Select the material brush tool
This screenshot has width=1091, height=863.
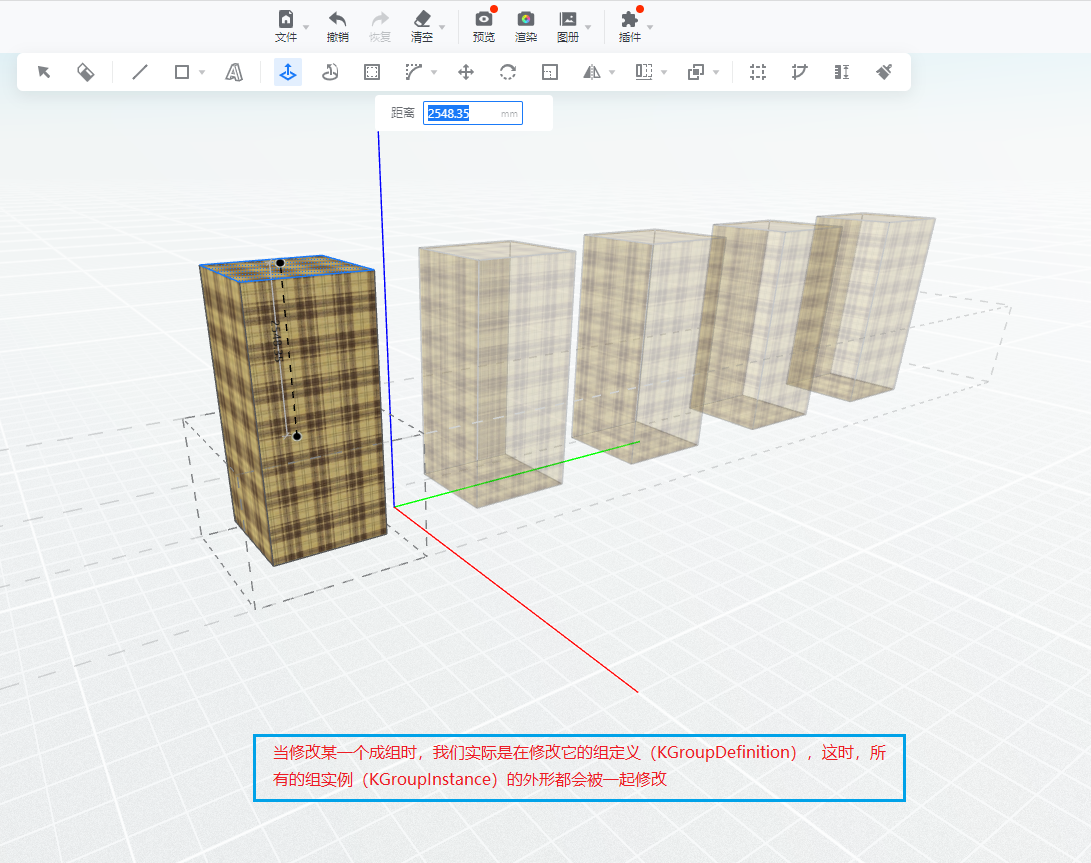[x=884, y=72]
